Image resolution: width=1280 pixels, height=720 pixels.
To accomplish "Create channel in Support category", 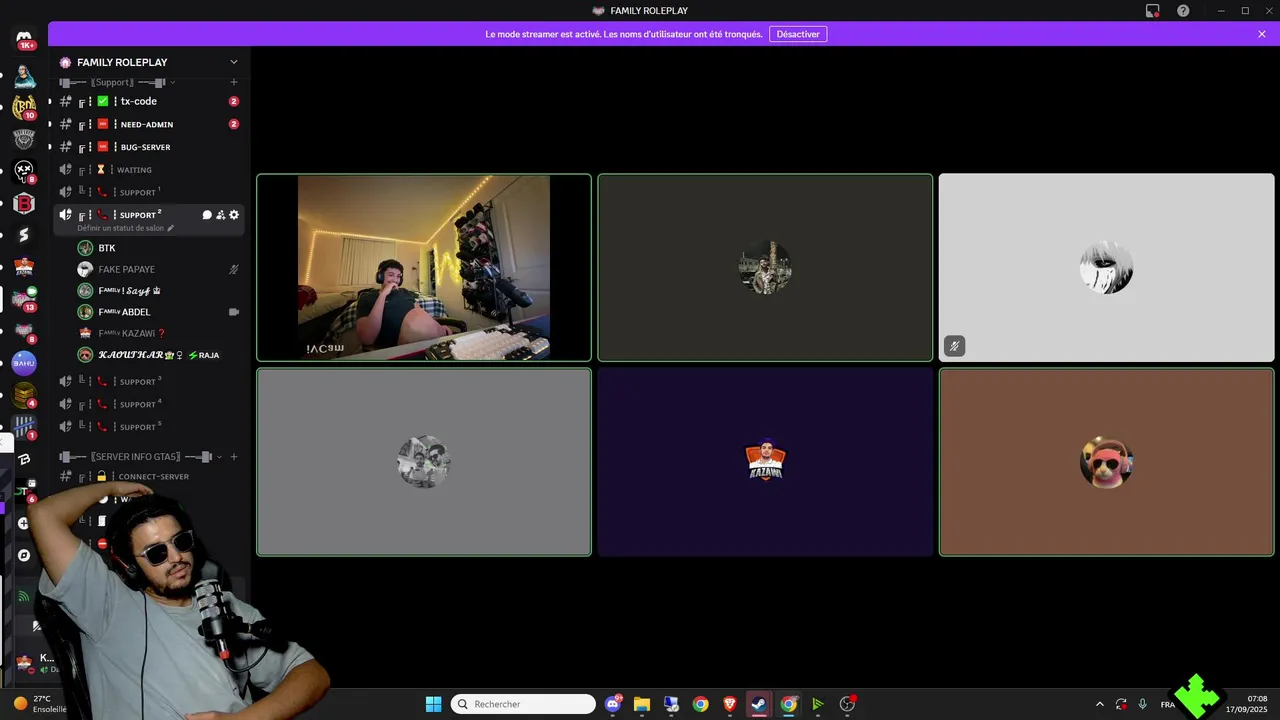I will (x=234, y=82).
